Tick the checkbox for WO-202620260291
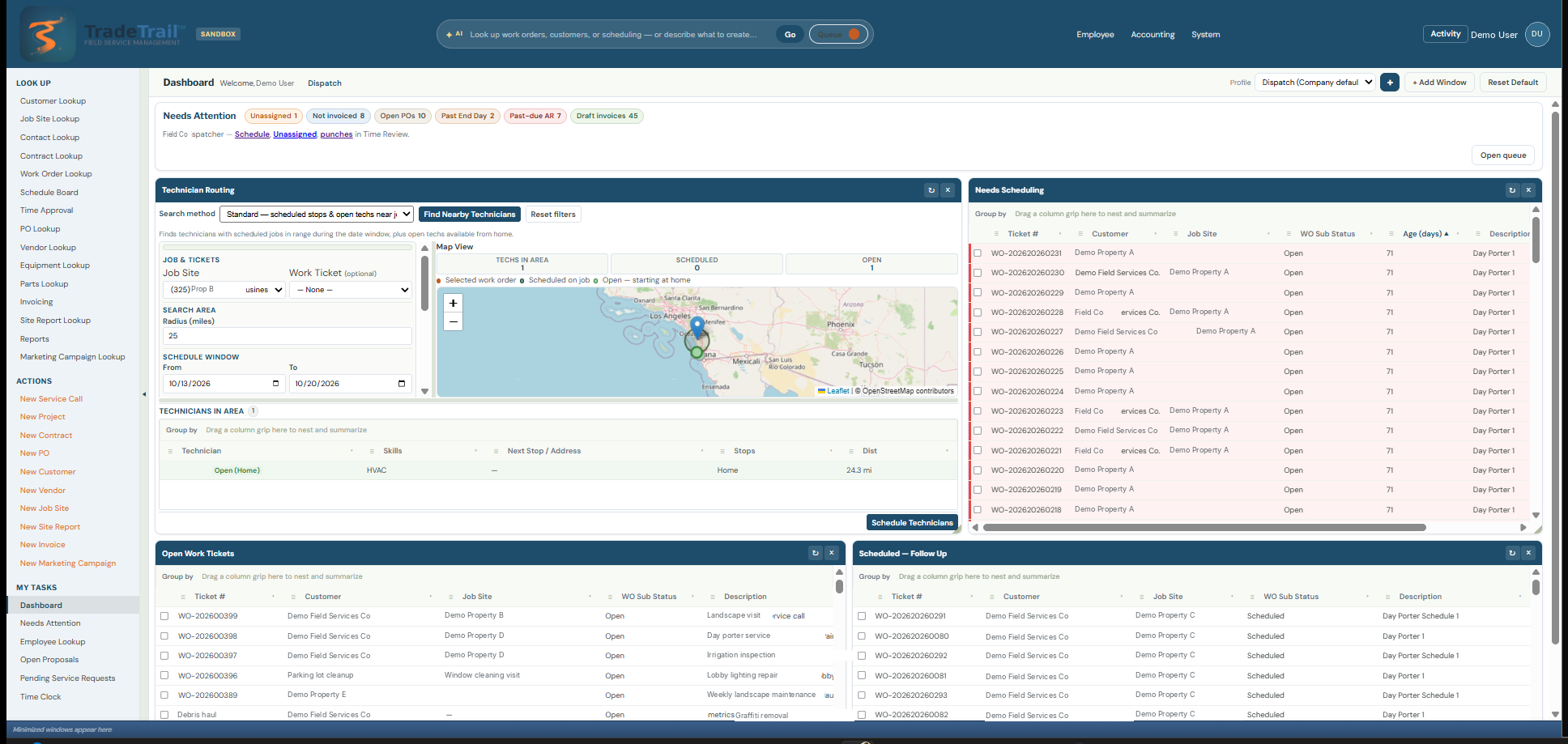The height and width of the screenshot is (744, 1568). [862, 616]
